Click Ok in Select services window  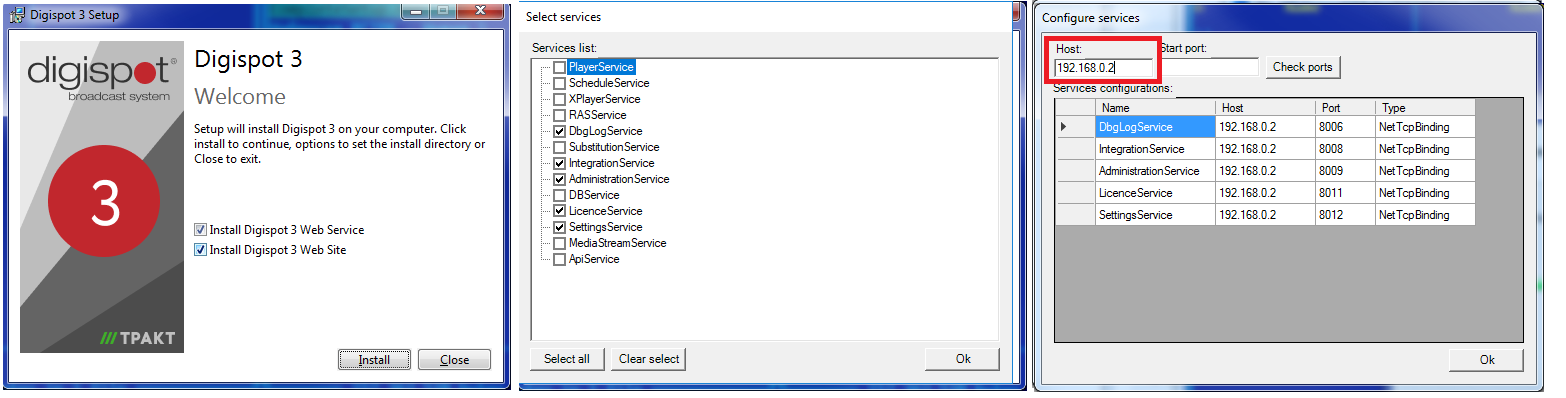(x=962, y=359)
